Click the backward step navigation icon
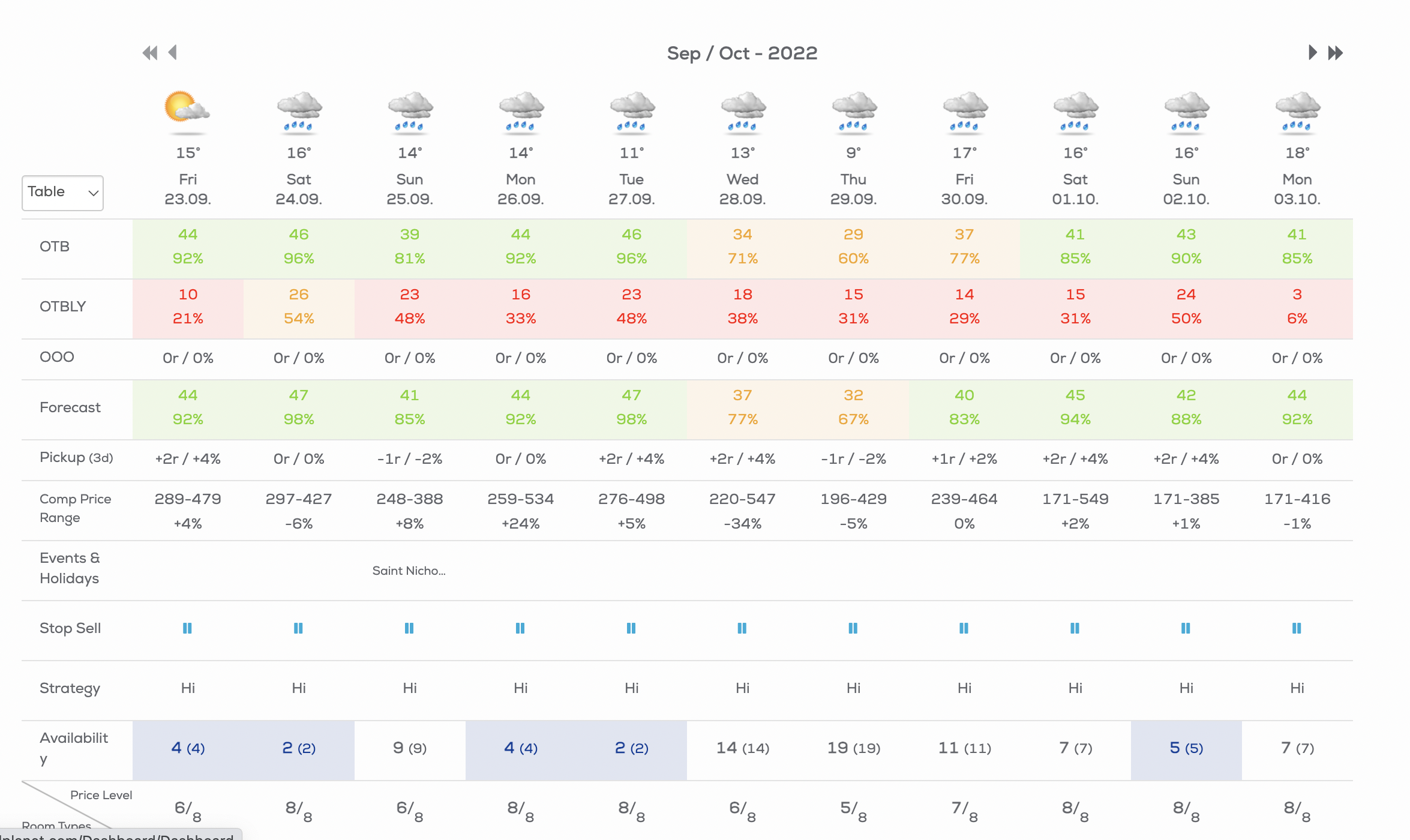This screenshot has height=840, width=1410. pyautogui.click(x=176, y=52)
